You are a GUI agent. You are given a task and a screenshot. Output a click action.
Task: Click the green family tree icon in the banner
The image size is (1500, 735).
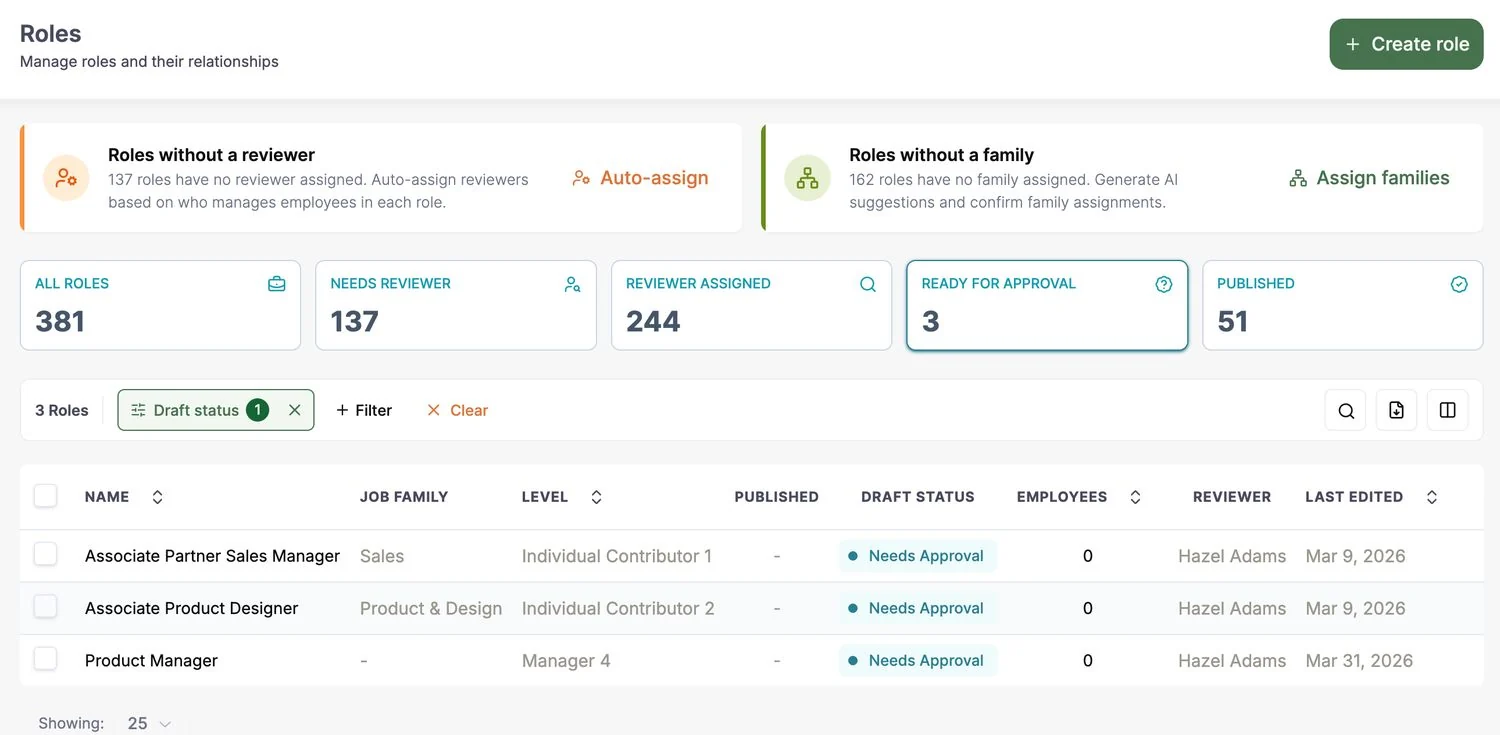pyautogui.click(x=807, y=178)
